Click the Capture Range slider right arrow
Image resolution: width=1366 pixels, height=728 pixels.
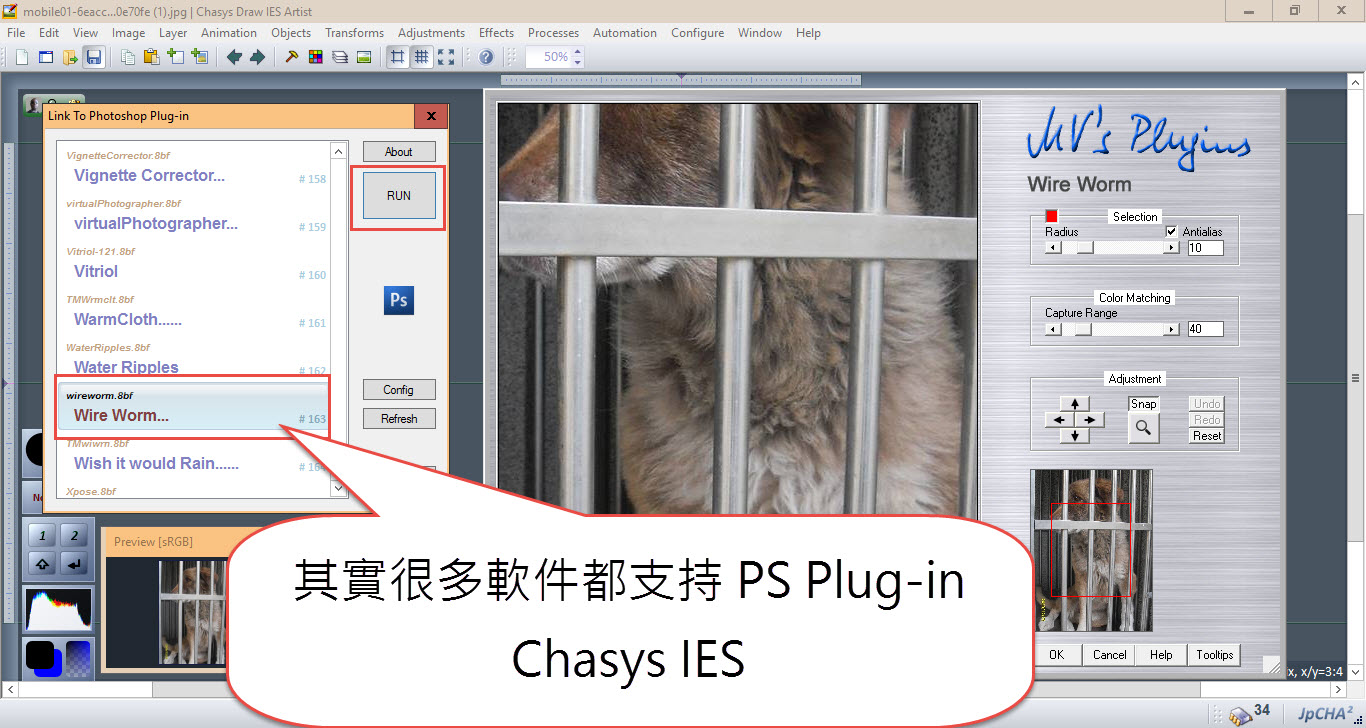(x=1172, y=329)
